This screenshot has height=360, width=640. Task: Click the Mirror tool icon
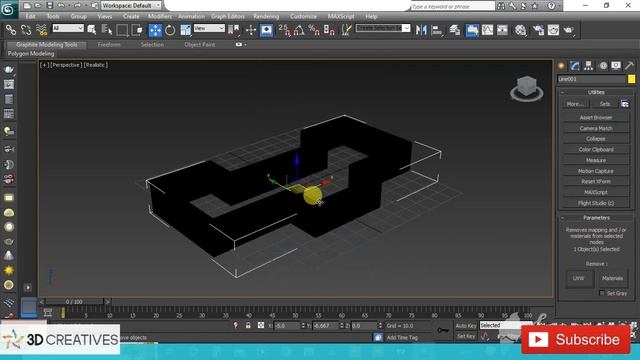421,30
